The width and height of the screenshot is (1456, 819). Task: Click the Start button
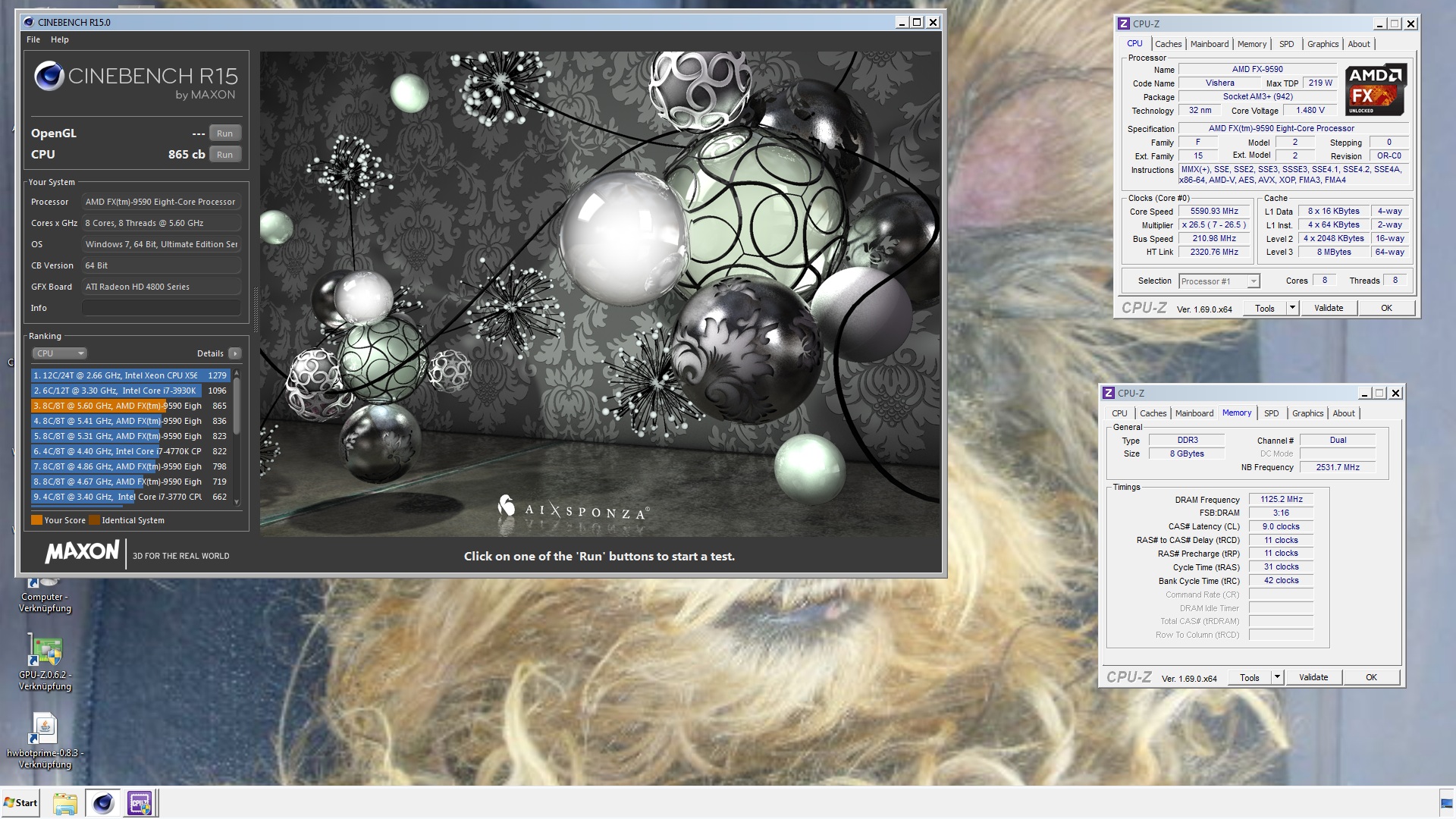tap(20, 803)
